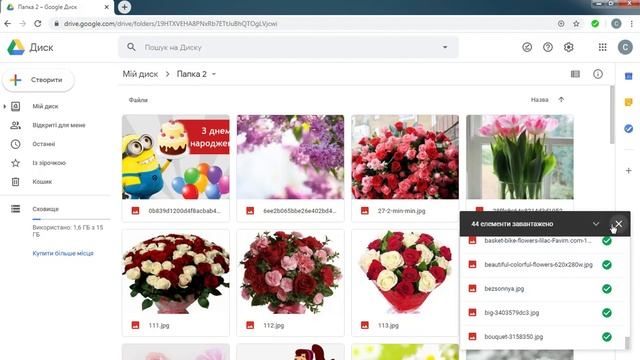The height and width of the screenshot is (360, 640).
Task: Open search options dropdown arrow
Action: pos(445,47)
